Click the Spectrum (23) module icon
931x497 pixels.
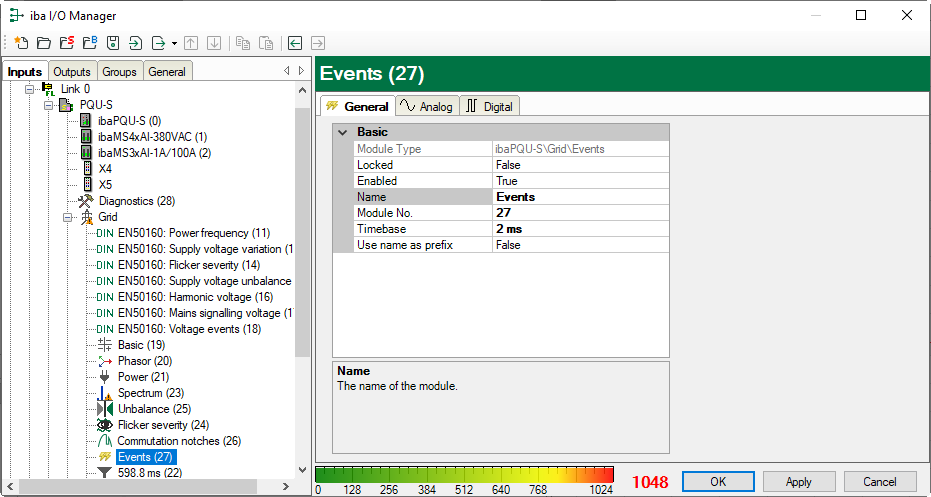click(x=105, y=393)
